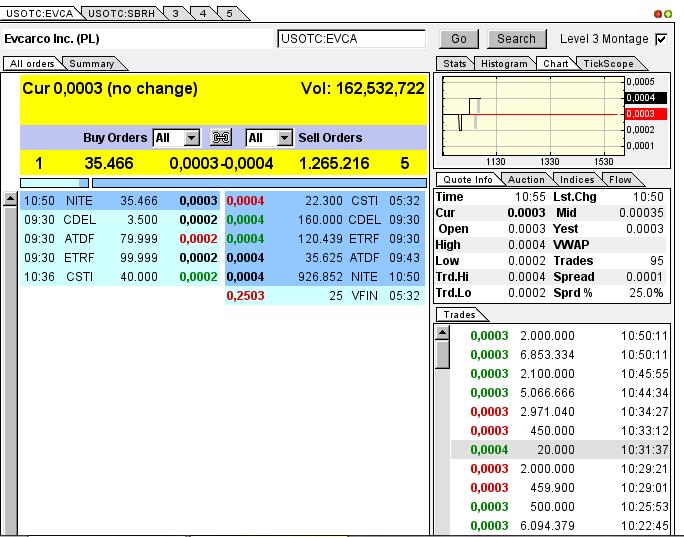Open the Buy Orders All dropdown
Screen dimensions: 684x537
click(x=191, y=138)
